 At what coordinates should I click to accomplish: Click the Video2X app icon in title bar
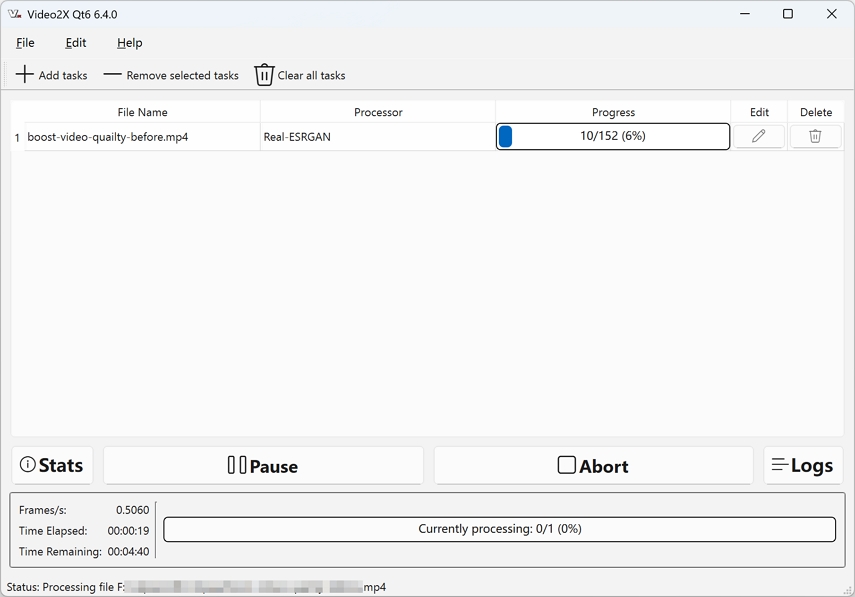tap(15, 14)
